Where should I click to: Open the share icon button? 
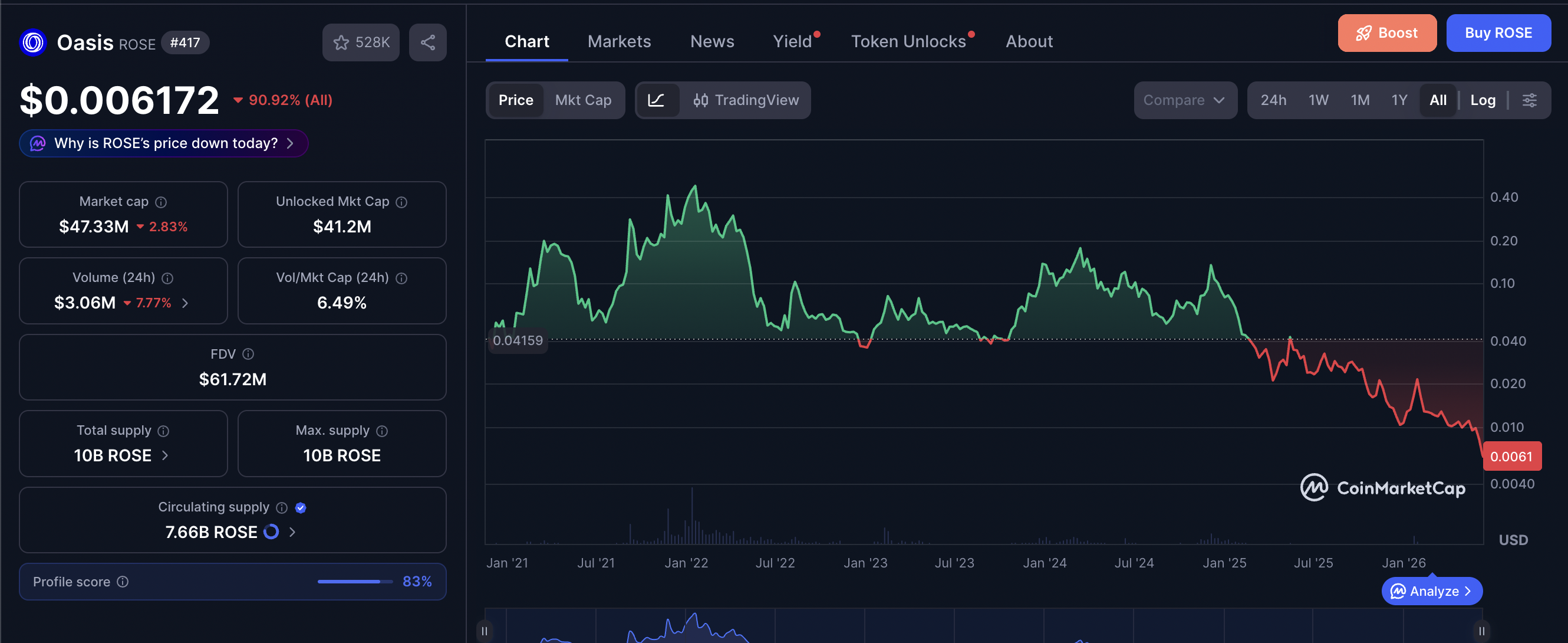tap(428, 42)
